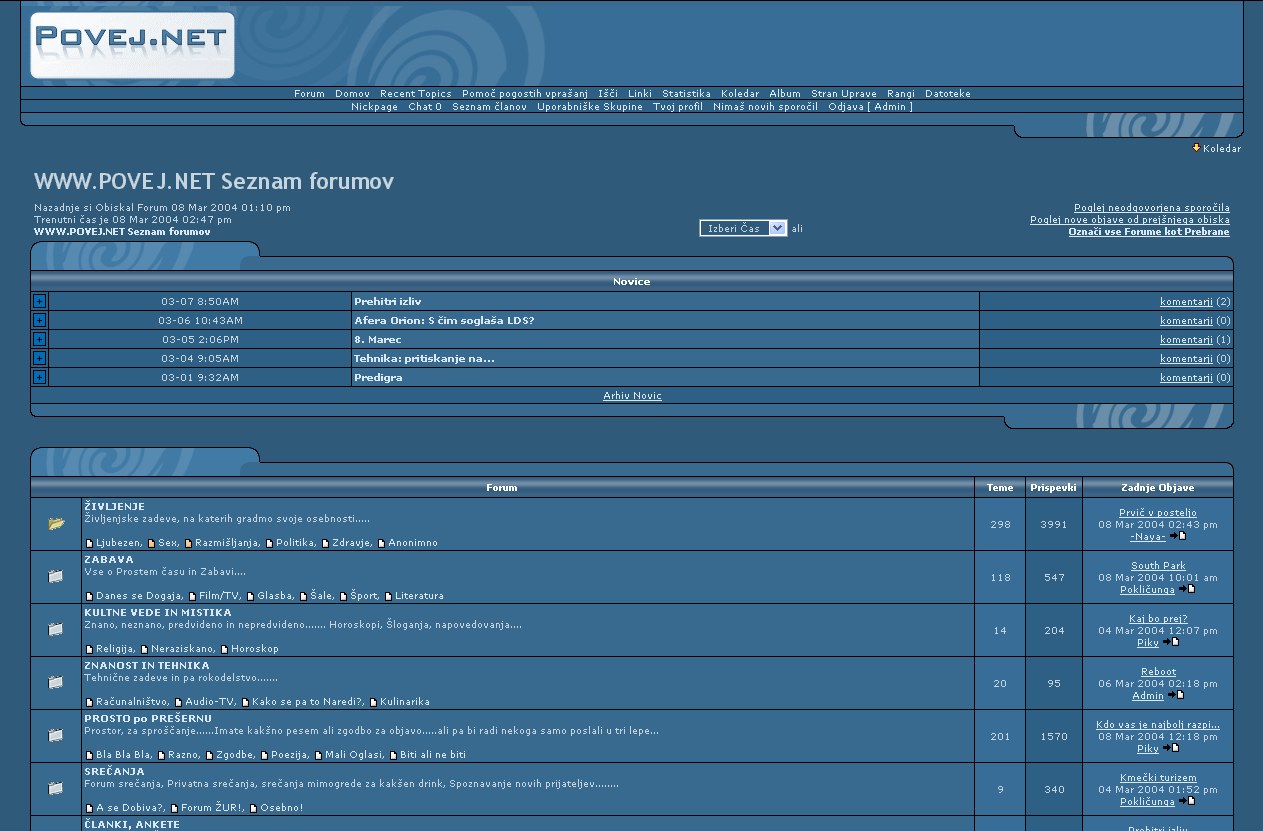Expand the Tehnika: pritiskanje news item
Image resolution: width=1263 pixels, height=831 pixels.
click(x=40, y=358)
